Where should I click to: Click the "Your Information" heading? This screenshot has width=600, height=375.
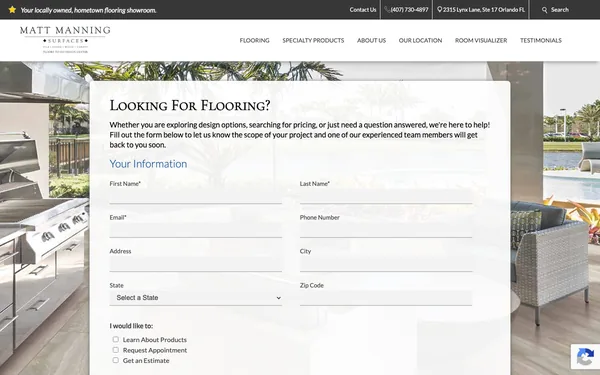[x=148, y=164]
